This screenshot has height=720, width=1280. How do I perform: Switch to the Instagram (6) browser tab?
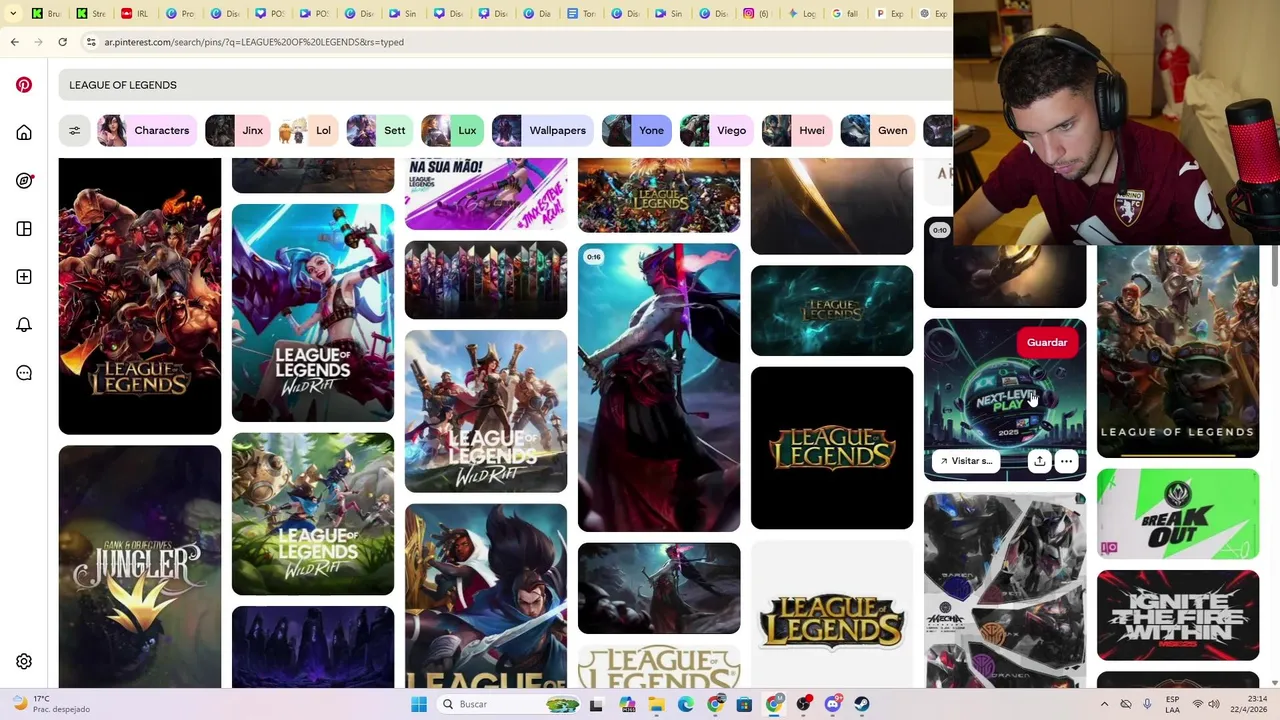pyautogui.click(x=756, y=14)
